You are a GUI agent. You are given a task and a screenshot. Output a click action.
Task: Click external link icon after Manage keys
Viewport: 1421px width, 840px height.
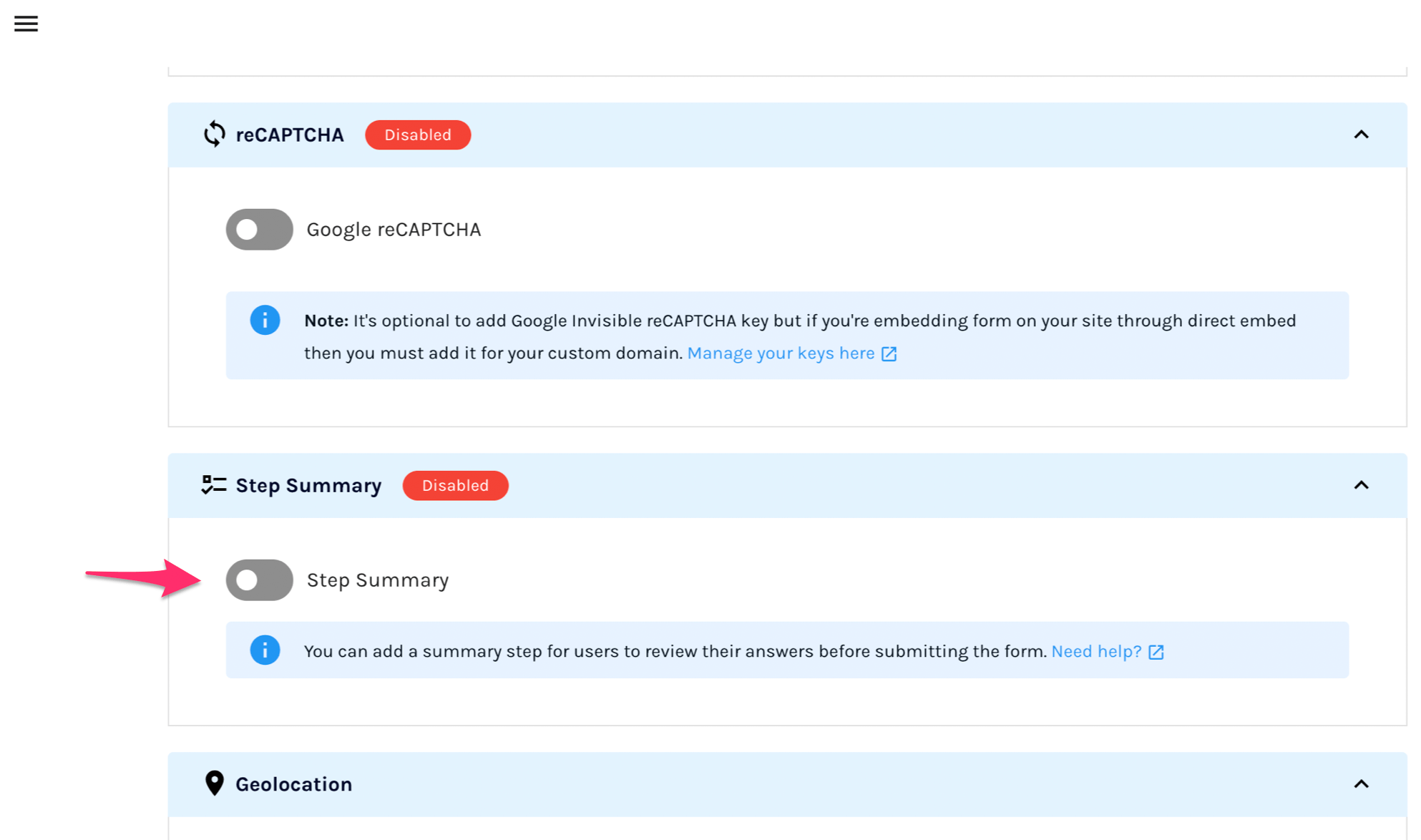(x=889, y=353)
